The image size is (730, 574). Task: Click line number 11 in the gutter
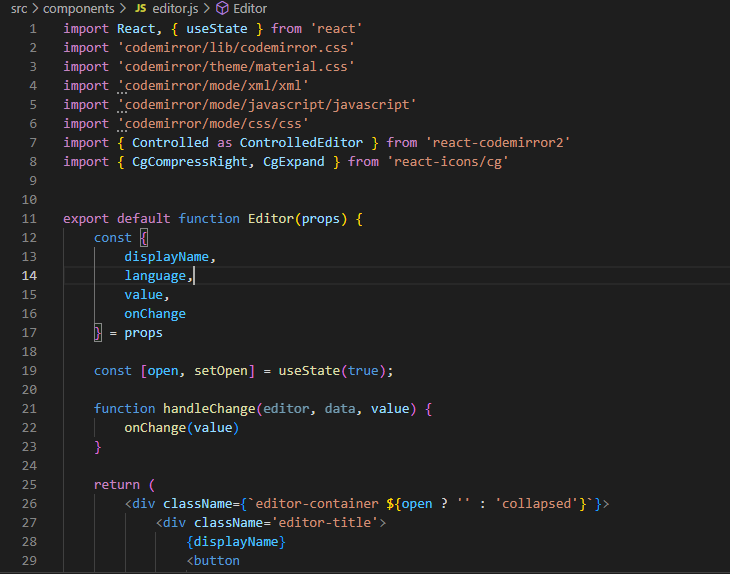click(x=29, y=218)
